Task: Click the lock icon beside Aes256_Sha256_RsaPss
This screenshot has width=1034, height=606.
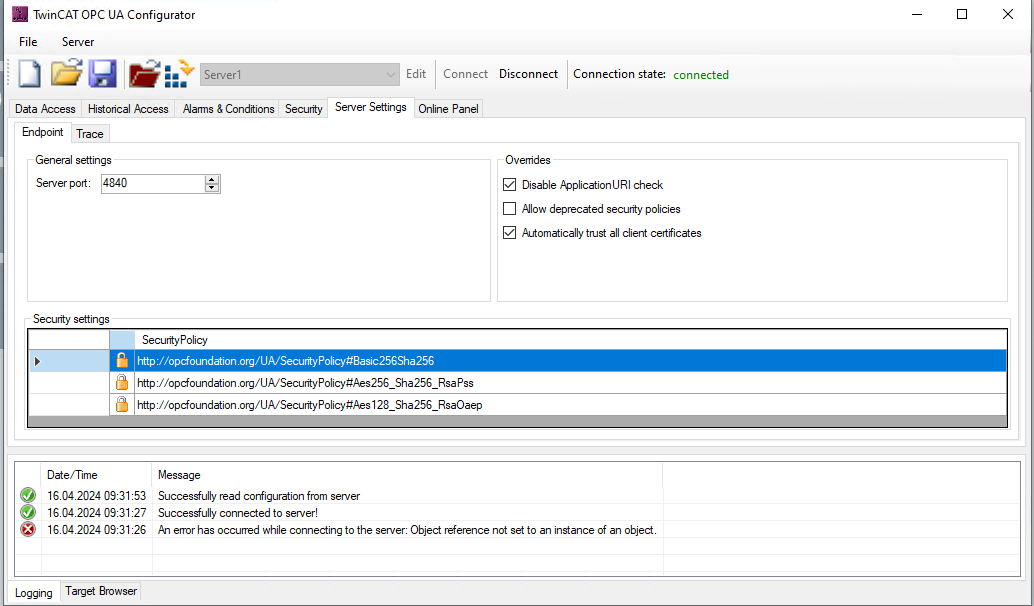Action: pyautogui.click(x=122, y=383)
